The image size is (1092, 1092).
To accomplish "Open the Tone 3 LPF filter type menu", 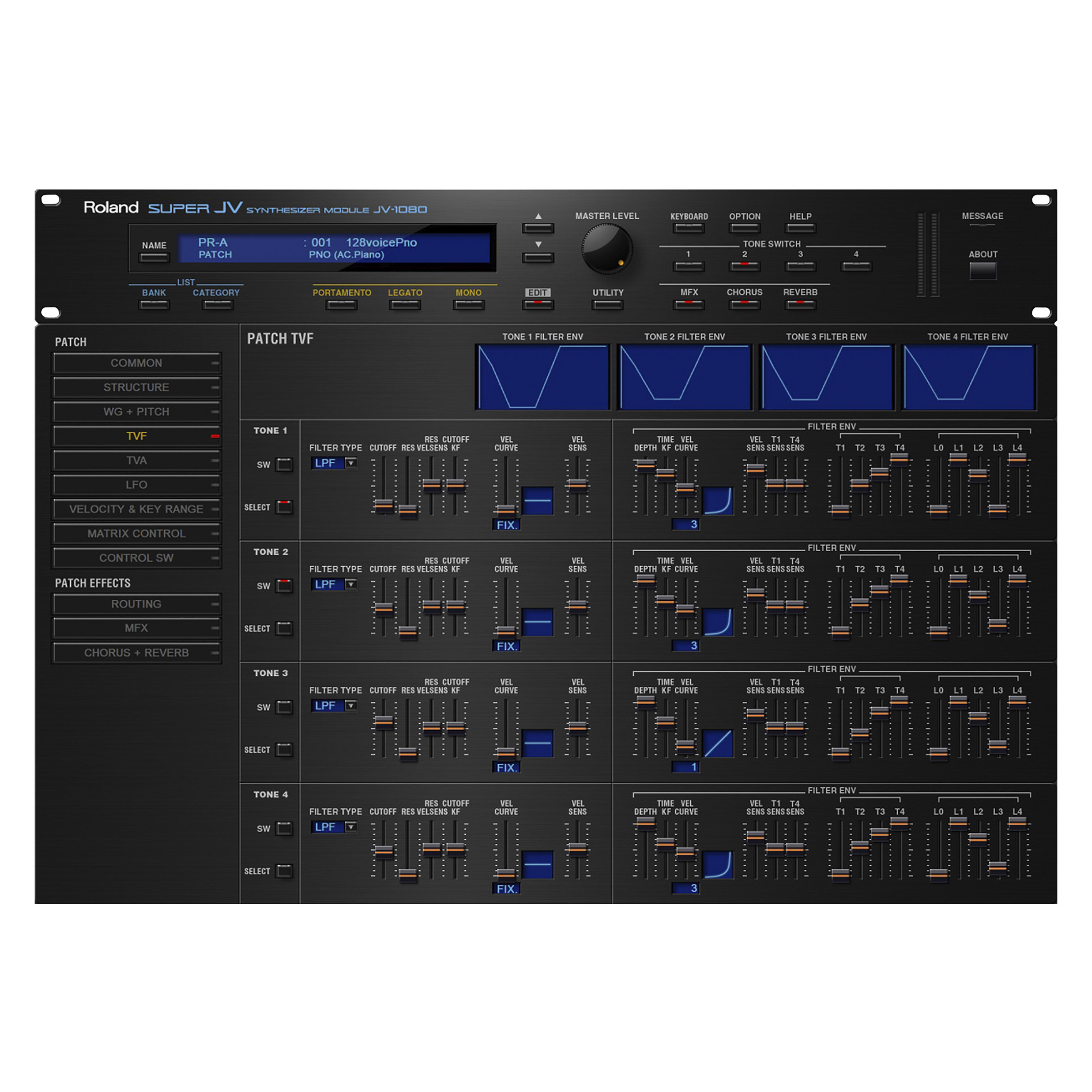I will coord(335,705).
